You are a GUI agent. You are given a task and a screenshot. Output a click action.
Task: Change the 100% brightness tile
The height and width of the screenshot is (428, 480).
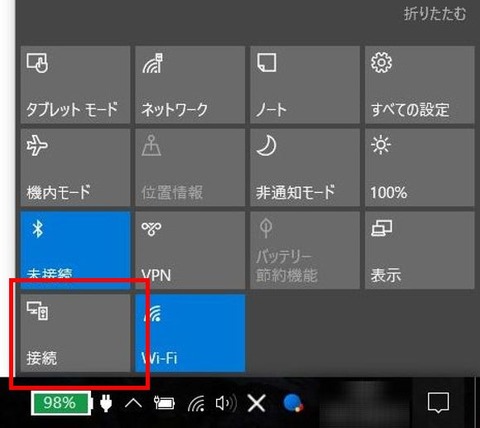(420, 167)
